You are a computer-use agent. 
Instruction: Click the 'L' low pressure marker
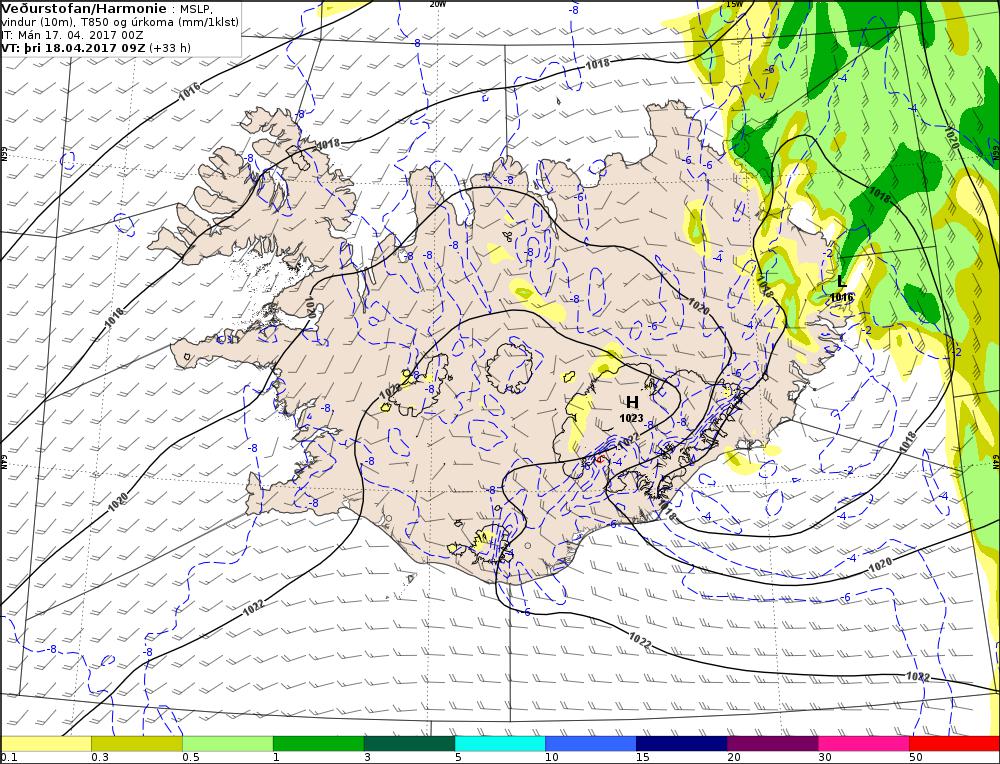(842, 281)
